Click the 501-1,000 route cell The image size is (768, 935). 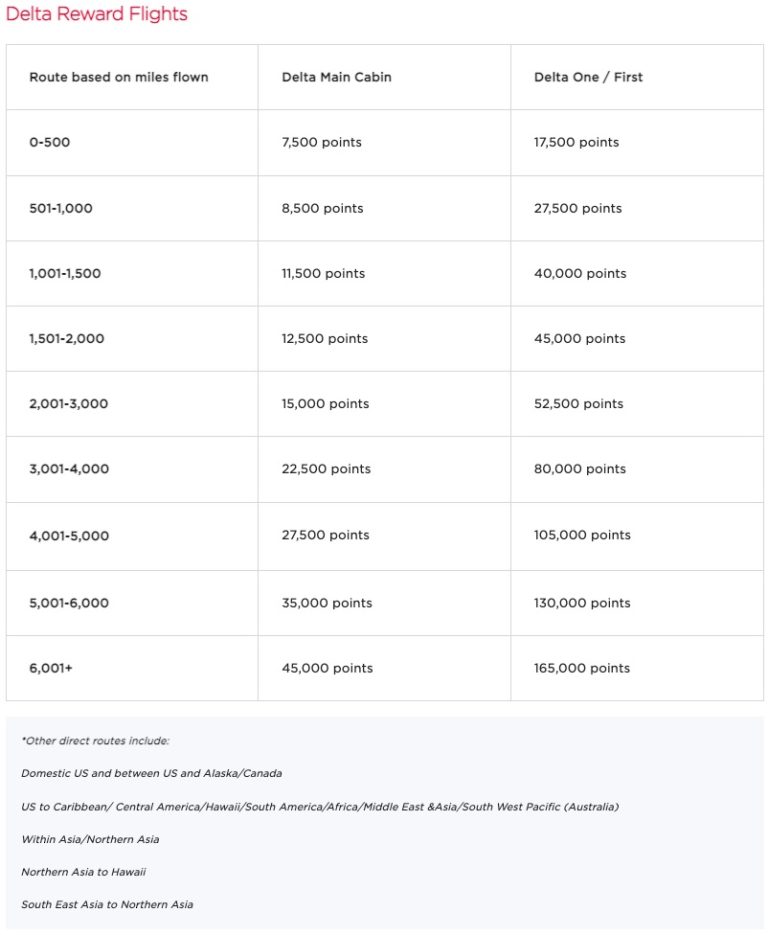click(x=62, y=208)
